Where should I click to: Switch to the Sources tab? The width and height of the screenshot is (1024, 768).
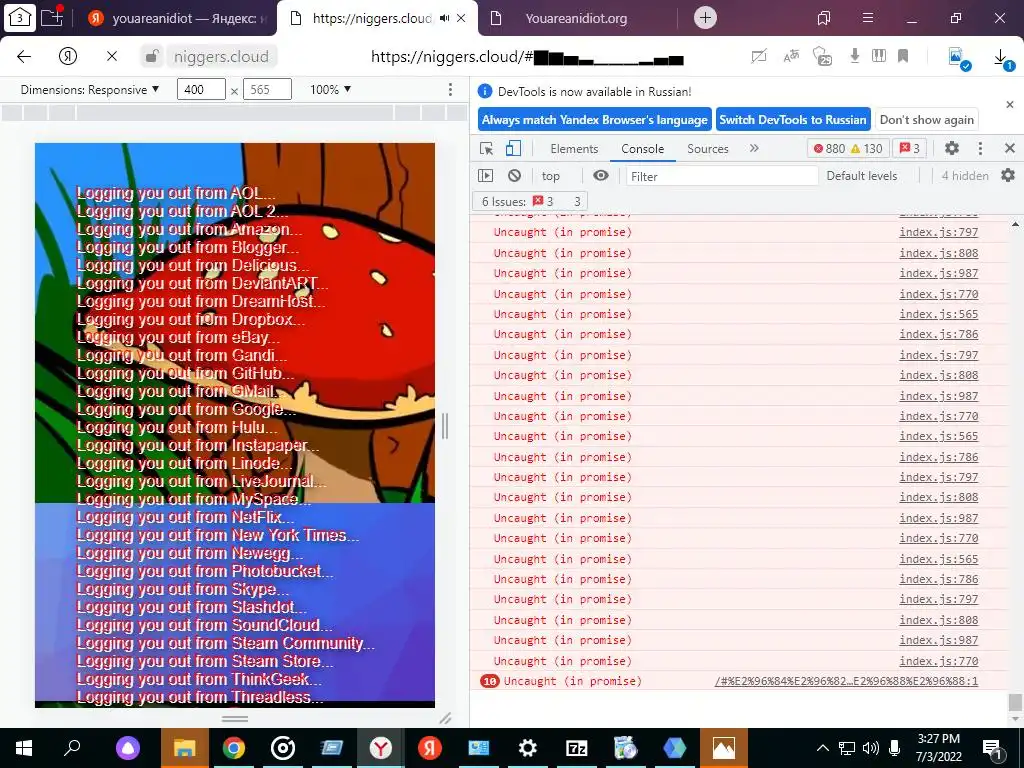(707, 149)
